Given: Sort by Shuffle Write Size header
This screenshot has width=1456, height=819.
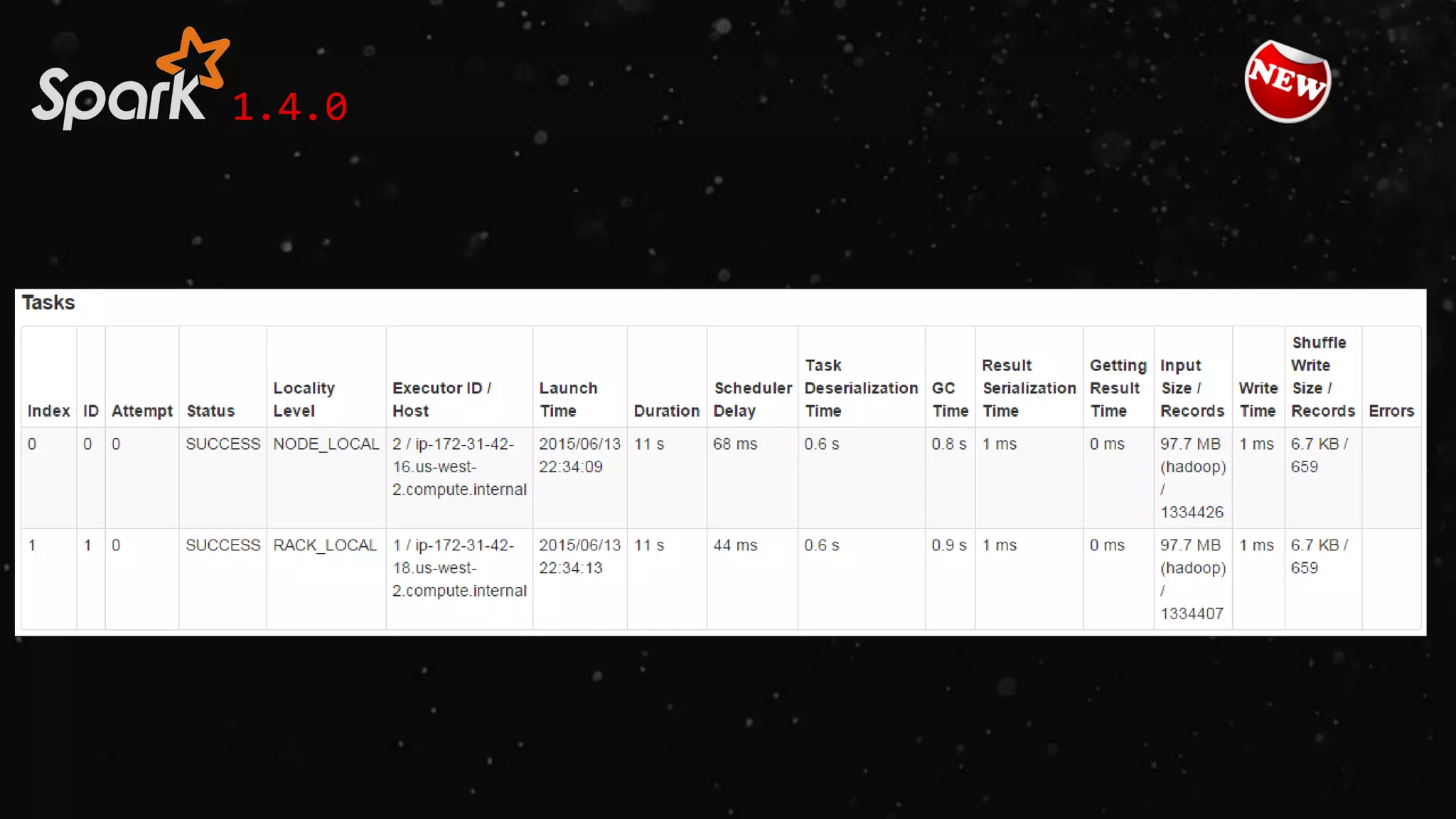Looking at the screenshot, I should pos(1322,377).
